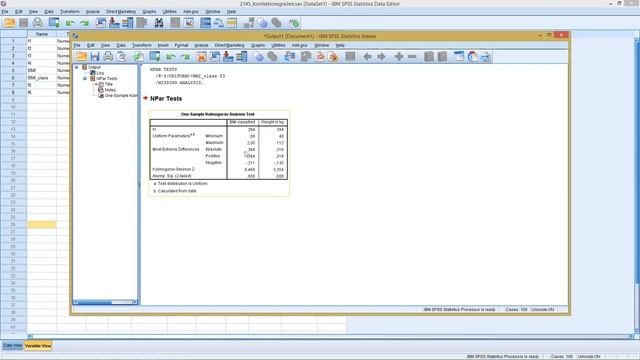The width and height of the screenshot is (640, 360).
Task: Click Collapse minus icon in Viewer toolbar
Action: tap(412, 57)
